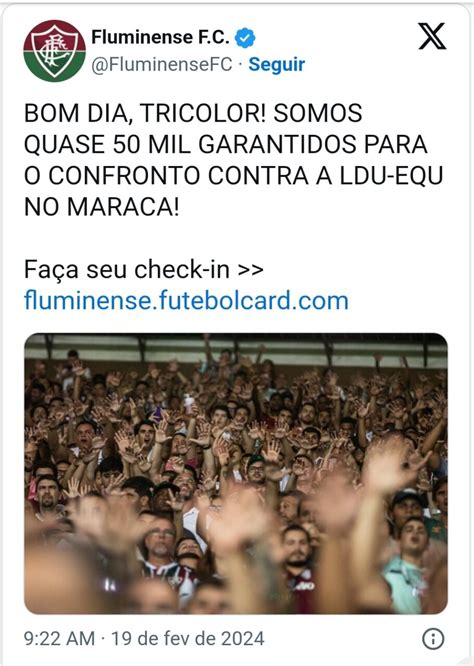Image resolution: width=474 pixels, height=666 pixels.
Task: Follow the account via Seguir
Action: point(276,65)
